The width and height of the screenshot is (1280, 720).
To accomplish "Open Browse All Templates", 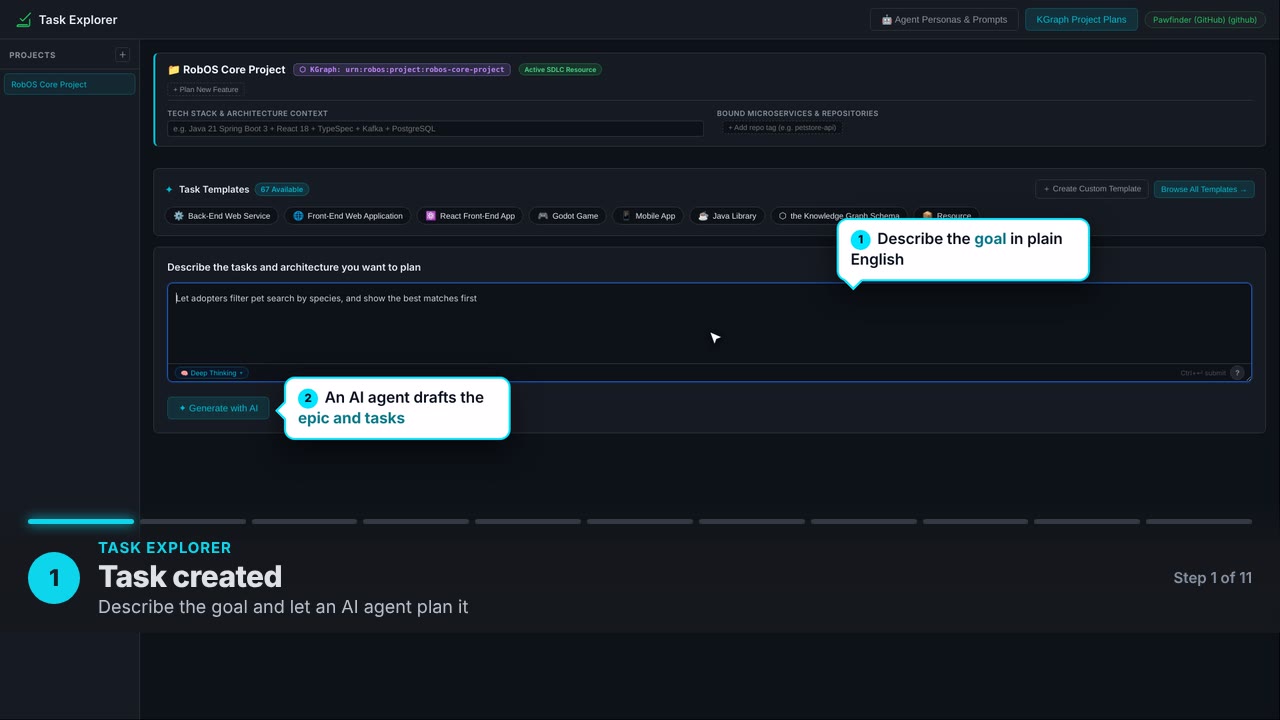I will point(1204,189).
